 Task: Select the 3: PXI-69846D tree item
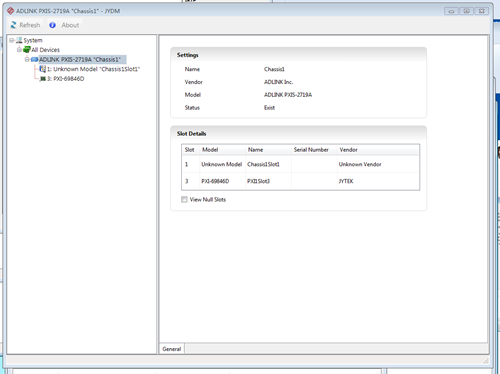(x=65, y=79)
